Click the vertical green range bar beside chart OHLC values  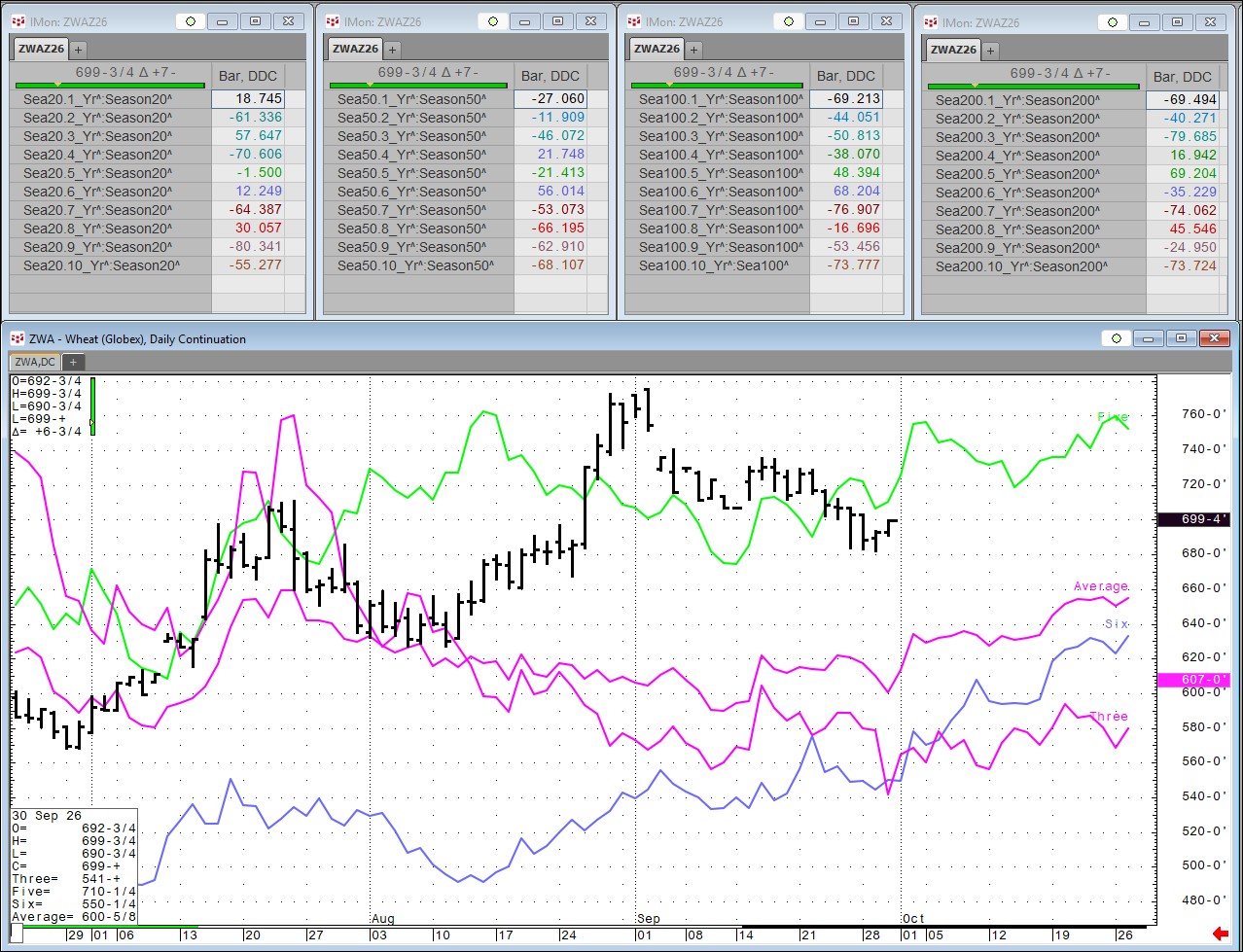[92, 405]
